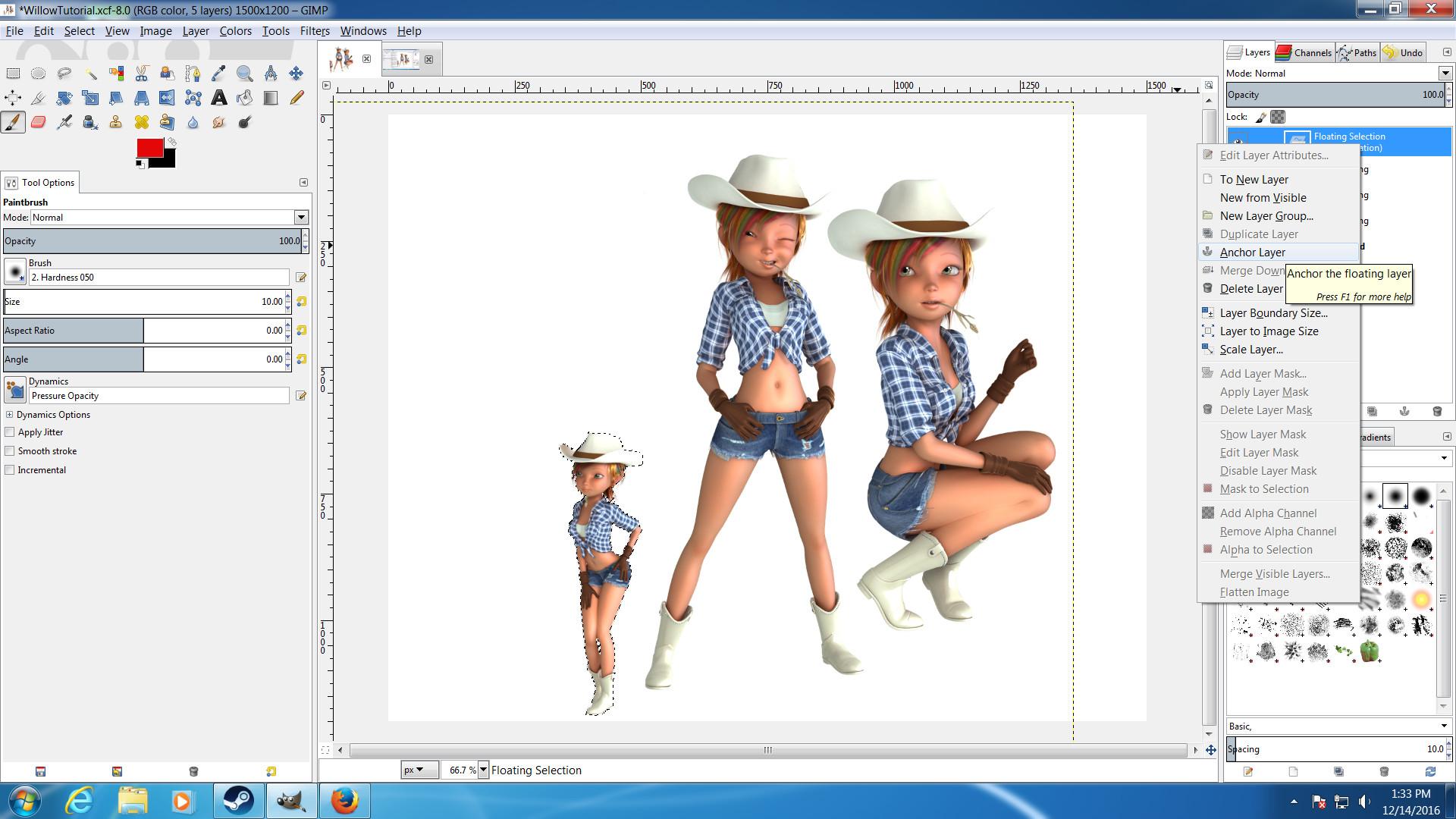Select the Text tool
1456x819 pixels.
pyautogui.click(x=218, y=98)
